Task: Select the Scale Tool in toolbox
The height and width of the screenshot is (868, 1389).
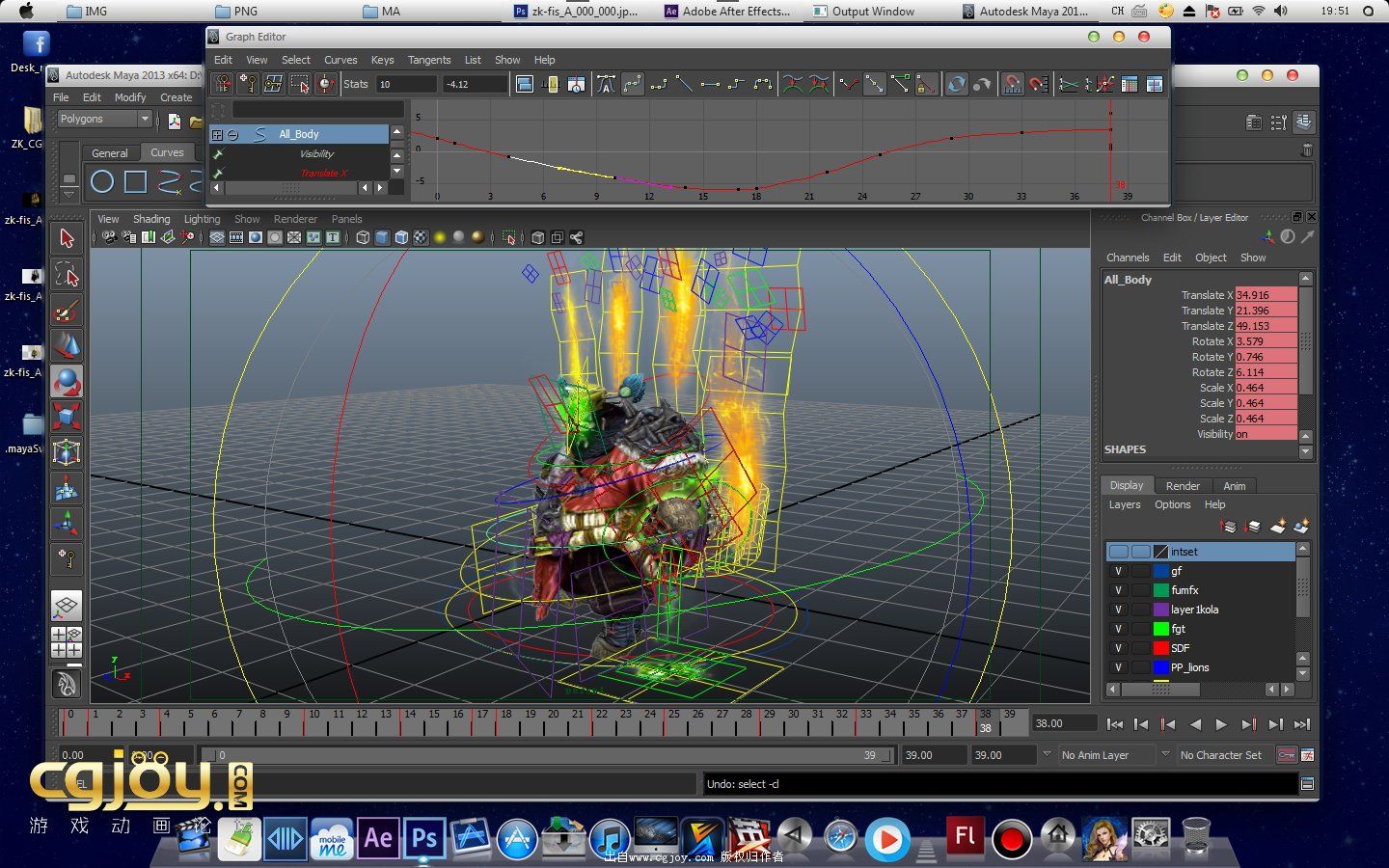Action: click(67, 418)
